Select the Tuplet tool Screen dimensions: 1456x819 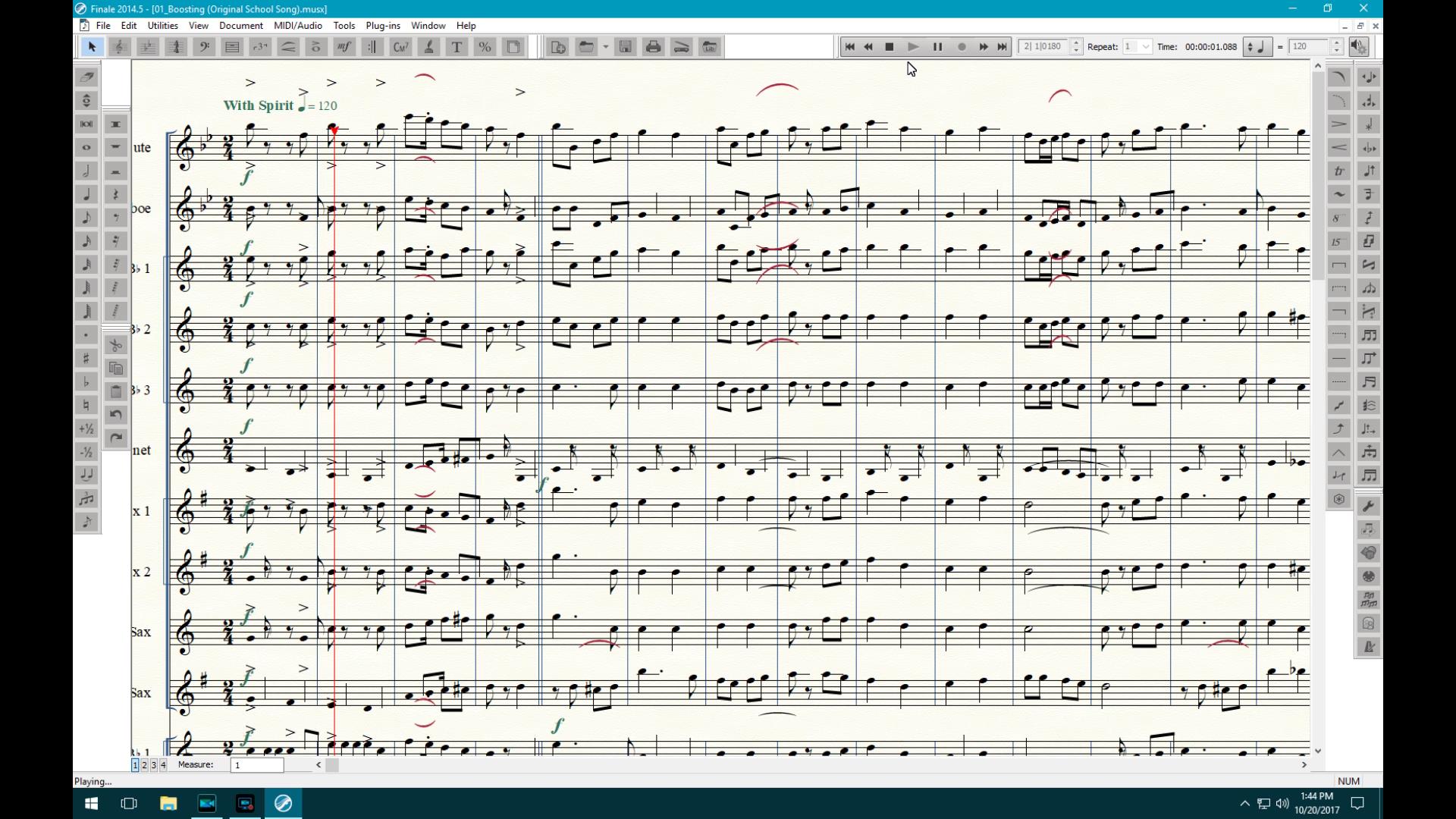[x=260, y=47]
